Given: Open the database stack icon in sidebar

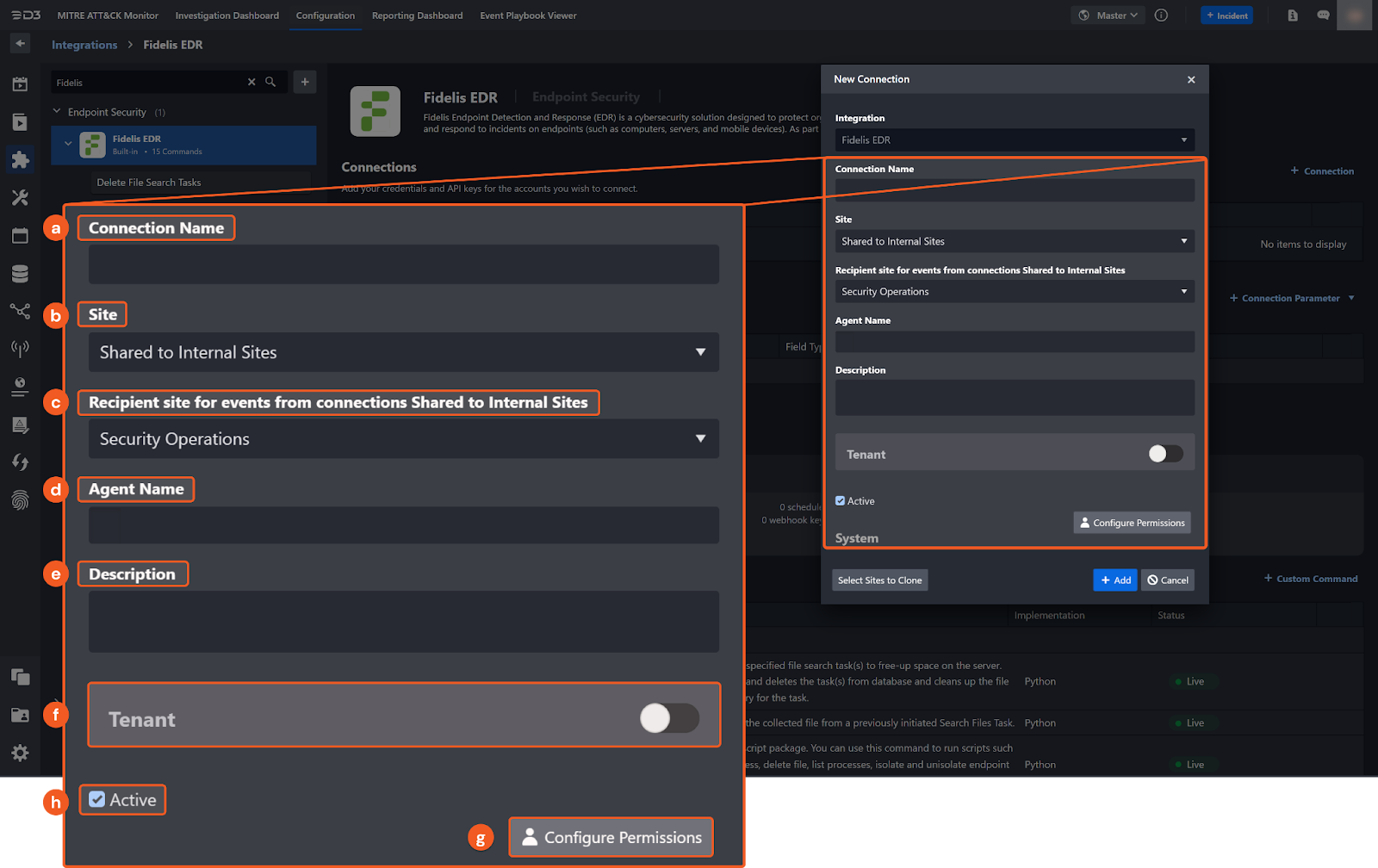Looking at the screenshot, I should [x=20, y=274].
